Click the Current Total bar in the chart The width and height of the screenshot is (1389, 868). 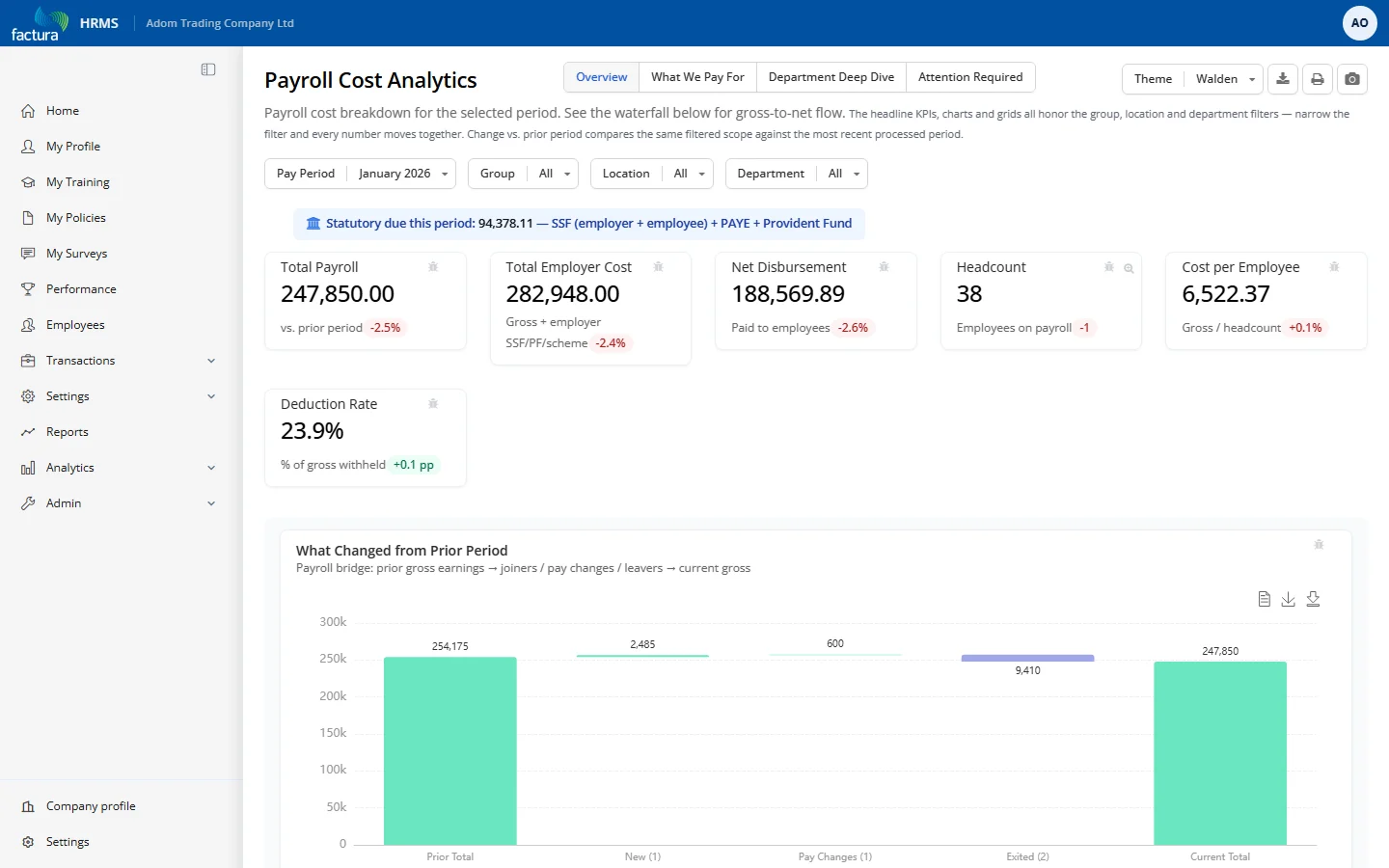(1220, 753)
